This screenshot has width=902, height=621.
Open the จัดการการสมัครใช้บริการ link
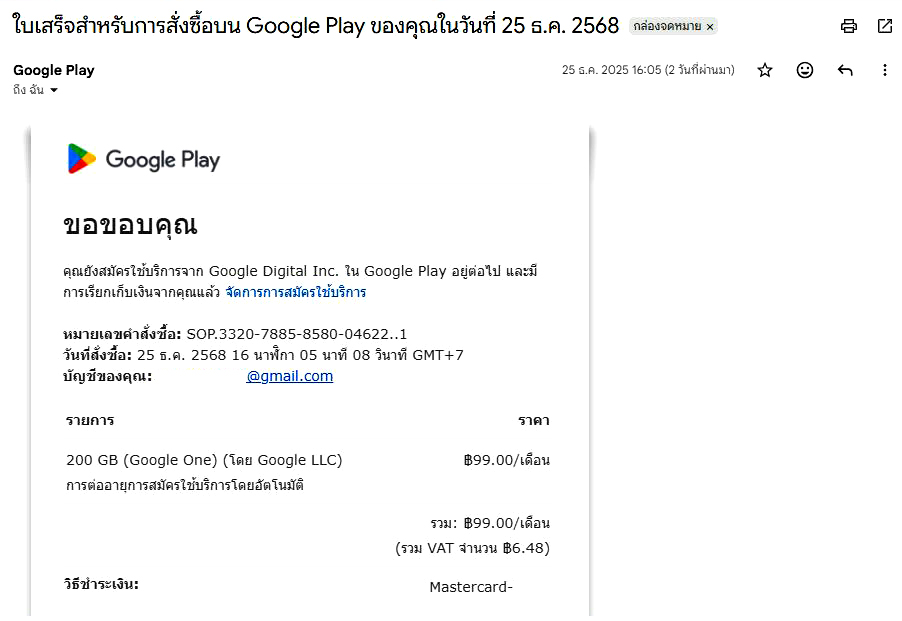click(x=295, y=293)
